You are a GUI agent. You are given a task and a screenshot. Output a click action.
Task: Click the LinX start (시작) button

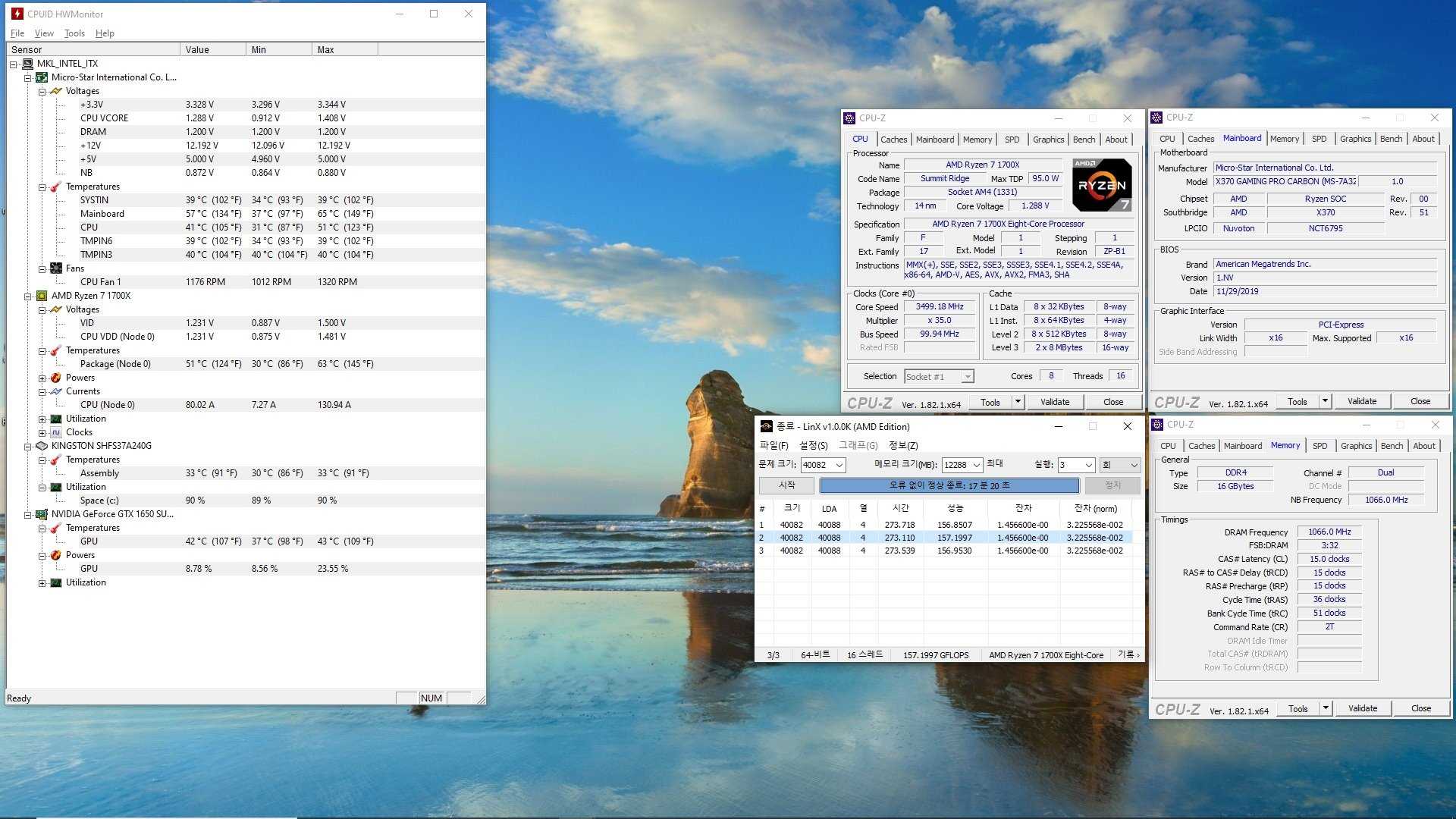click(787, 485)
